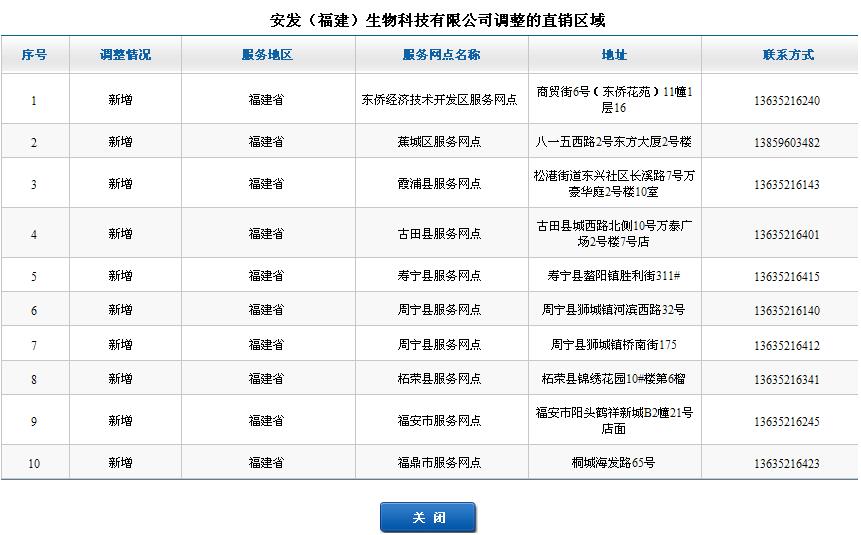This screenshot has width=861, height=535.
Task: Select the 寿宁县服务网点 cell
Action: 439,275
